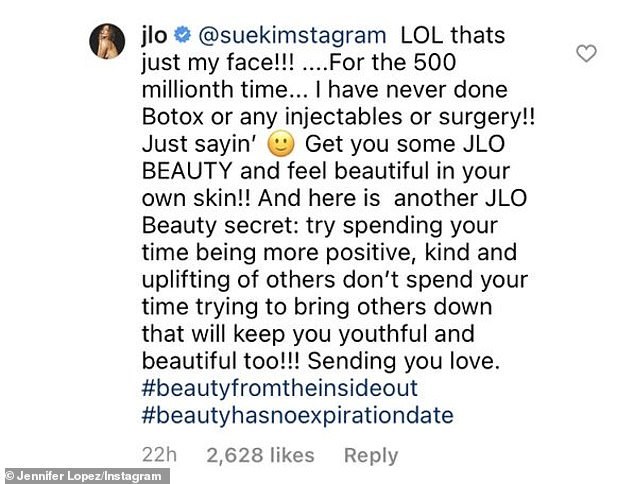Viewport: 634px width, 484px height.
Task: Click the words 'LOL thats' in the comment
Action: pyautogui.click(x=453, y=36)
